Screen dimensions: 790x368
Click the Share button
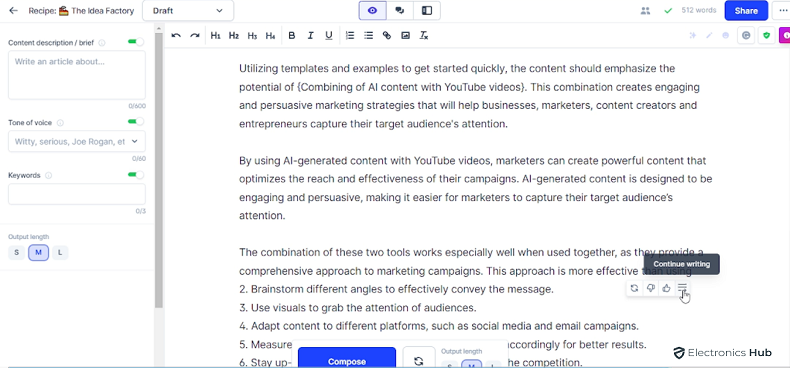coord(746,11)
